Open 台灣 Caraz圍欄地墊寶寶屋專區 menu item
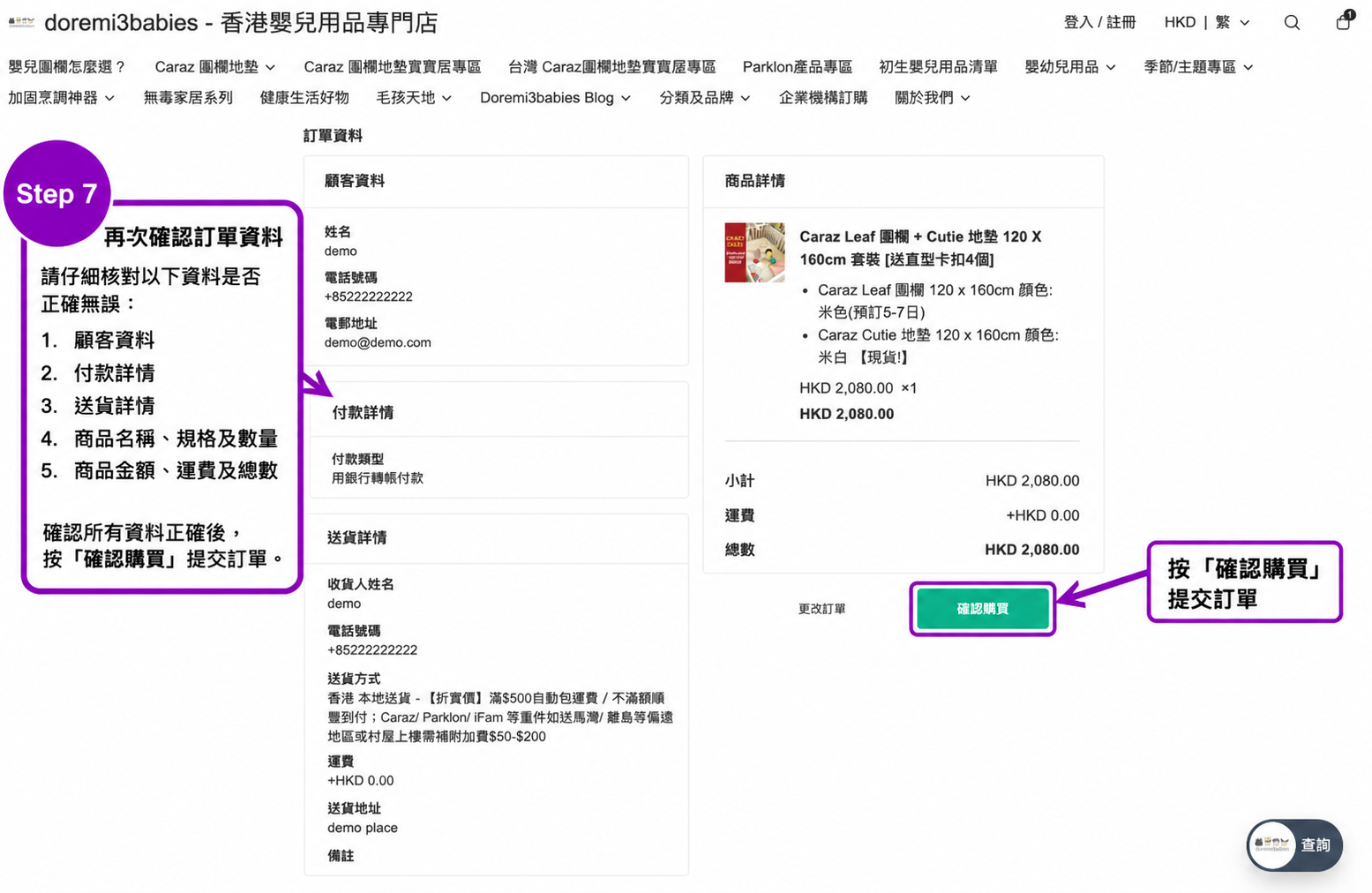Viewport: 1372px width, 893px height. (611, 67)
